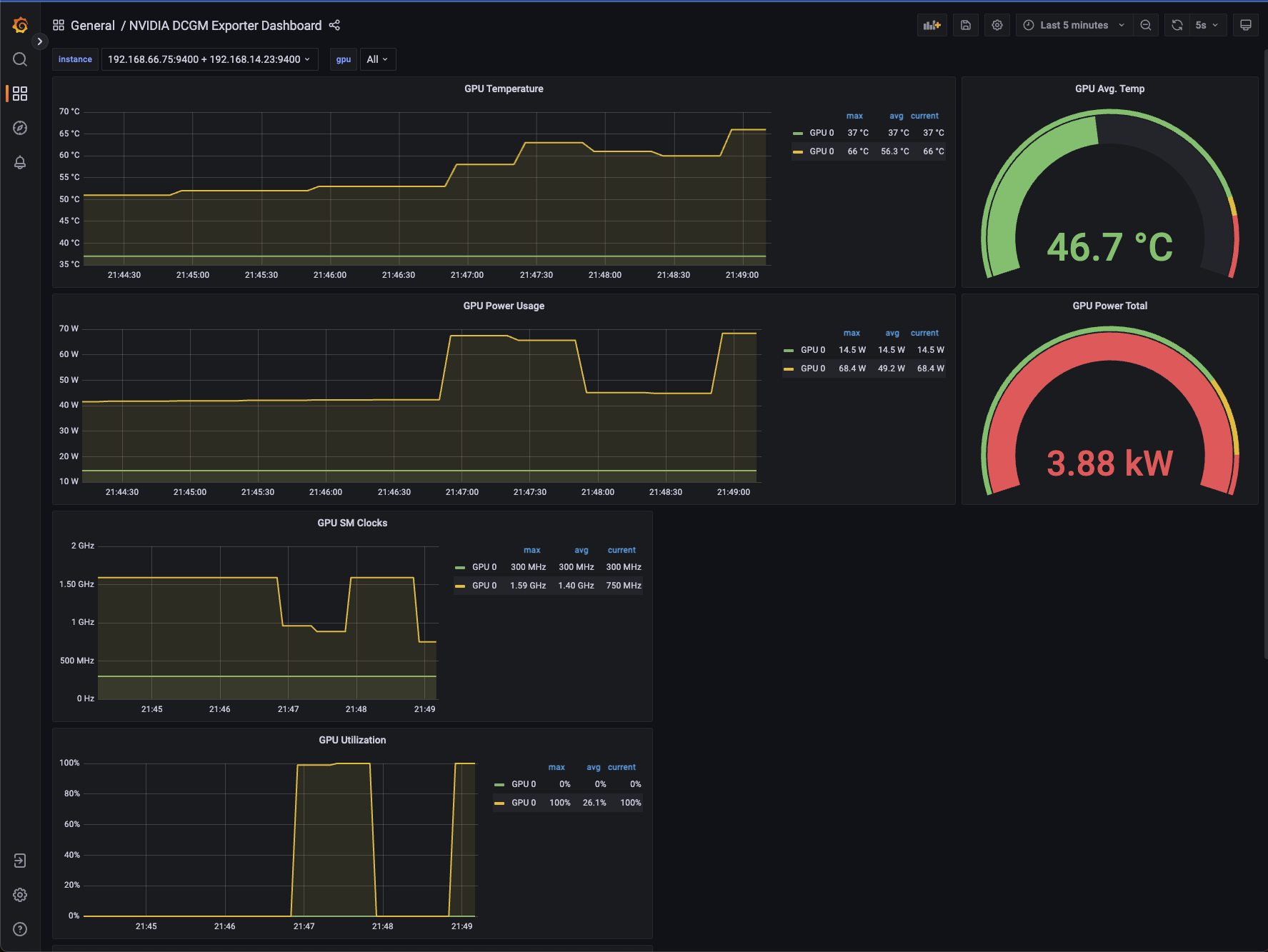Image resolution: width=1268 pixels, height=952 pixels.
Task: Open the Alerting bell icon
Action: [20, 162]
